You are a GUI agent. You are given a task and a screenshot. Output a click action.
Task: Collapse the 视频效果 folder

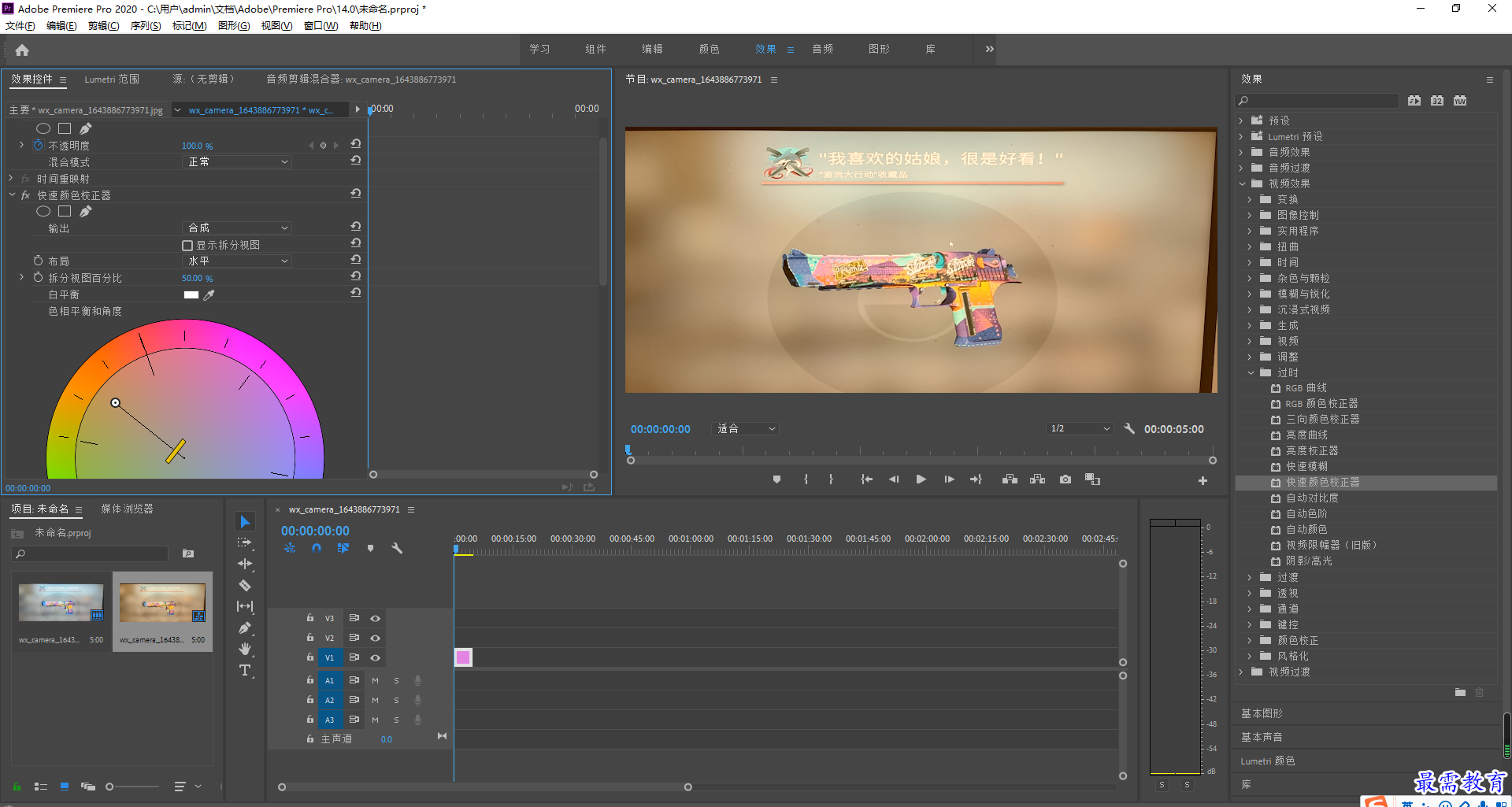(1242, 183)
